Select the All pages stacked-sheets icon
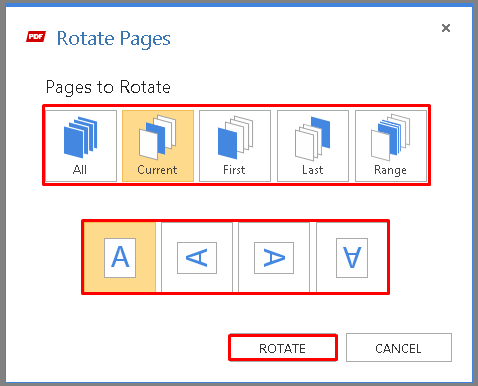The image size is (478, 386). tap(81, 137)
